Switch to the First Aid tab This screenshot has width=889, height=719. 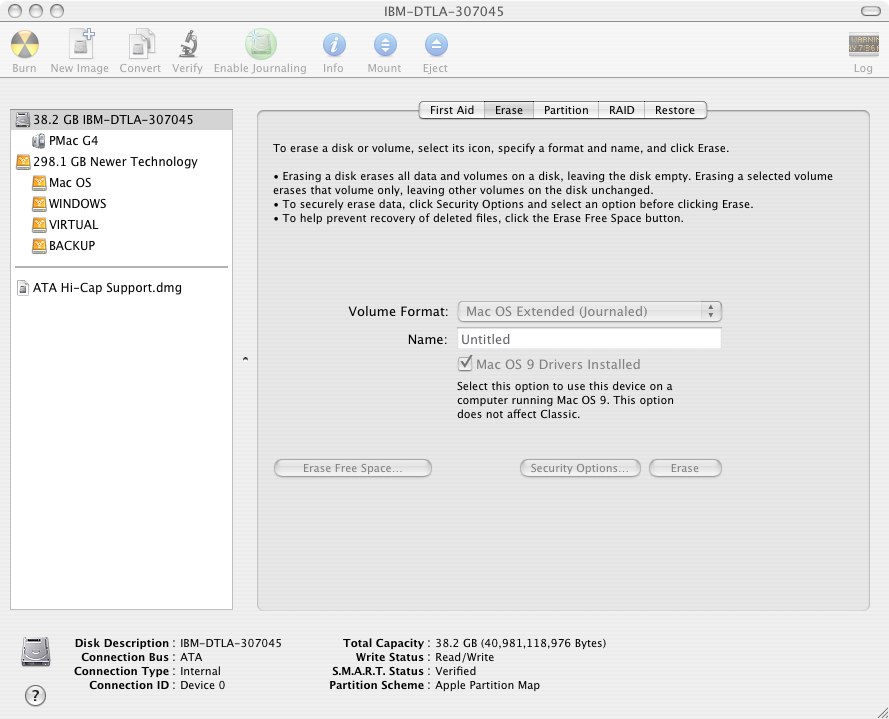[451, 110]
